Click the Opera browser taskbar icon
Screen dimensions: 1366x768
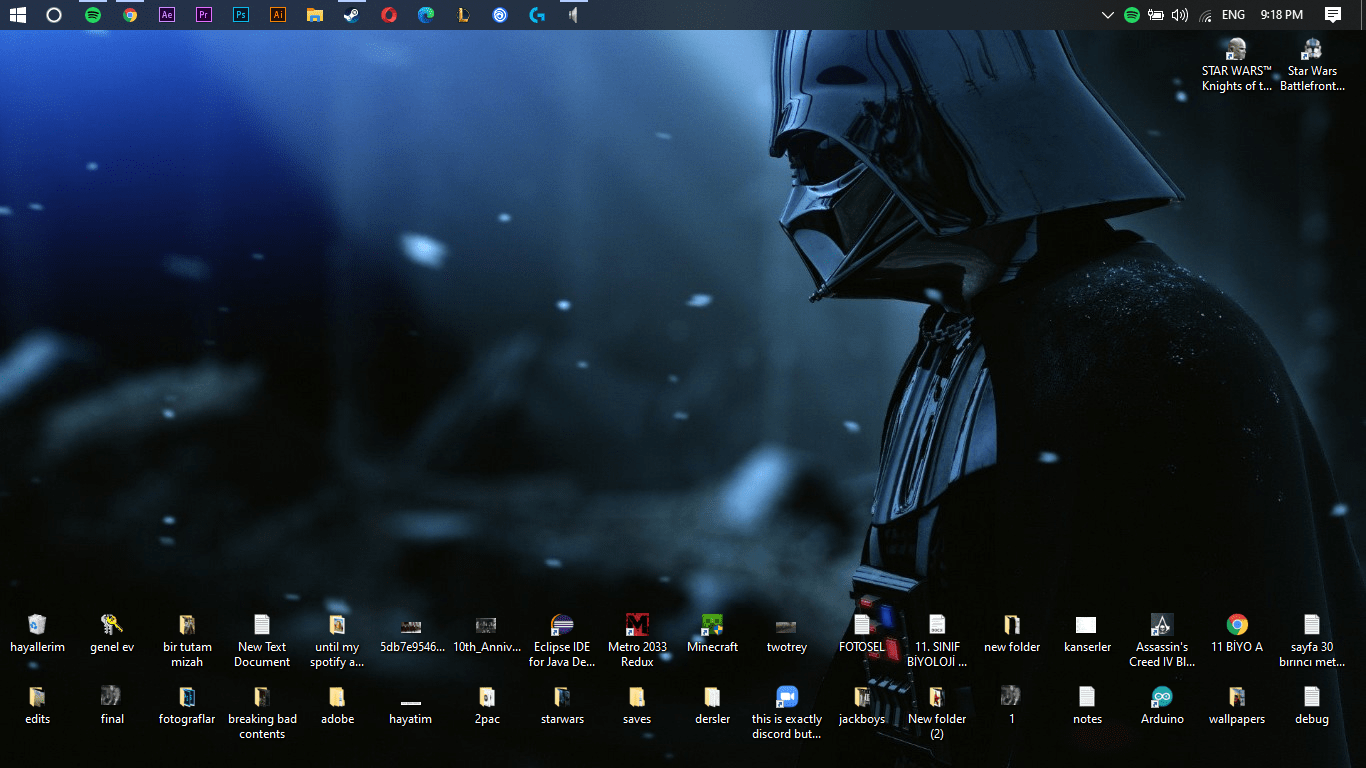pyautogui.click(x=389, y=15)
